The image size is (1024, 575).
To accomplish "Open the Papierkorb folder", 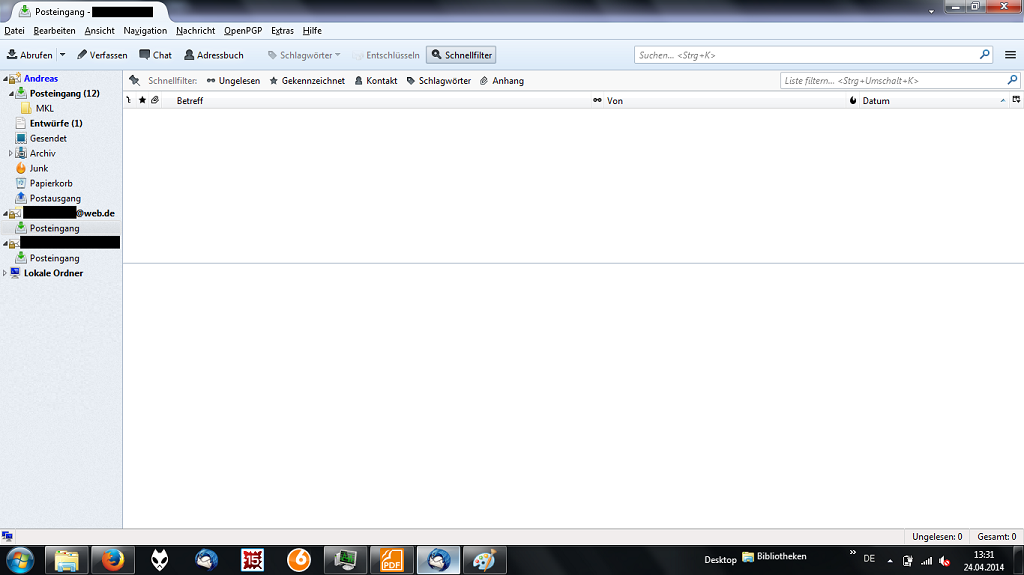I will point(51,184).
